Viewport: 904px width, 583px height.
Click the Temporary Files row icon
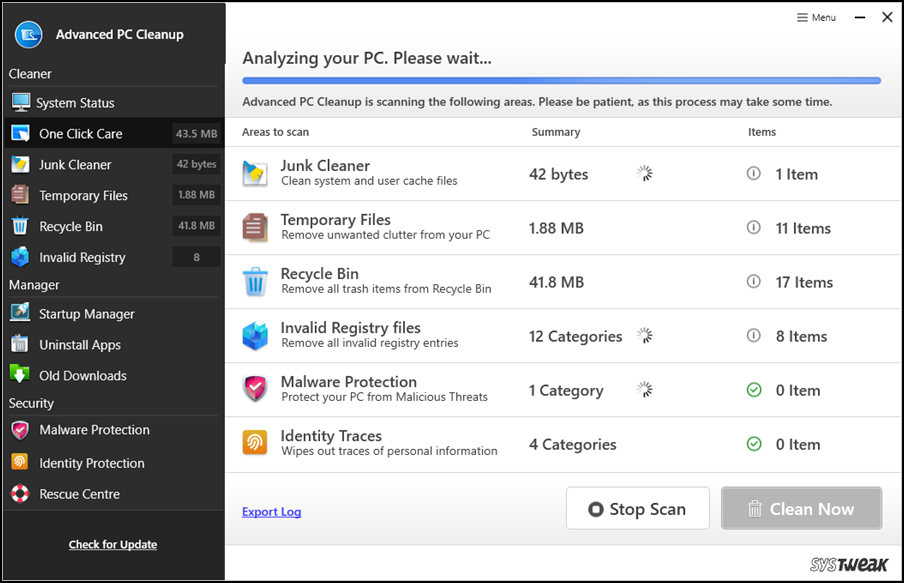(255, 228)
